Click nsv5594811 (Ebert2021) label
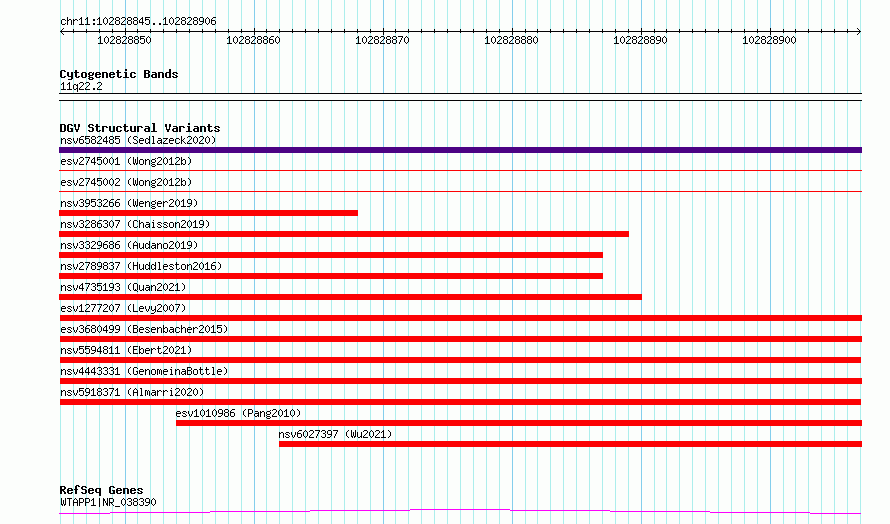 [x=126, y=350]
